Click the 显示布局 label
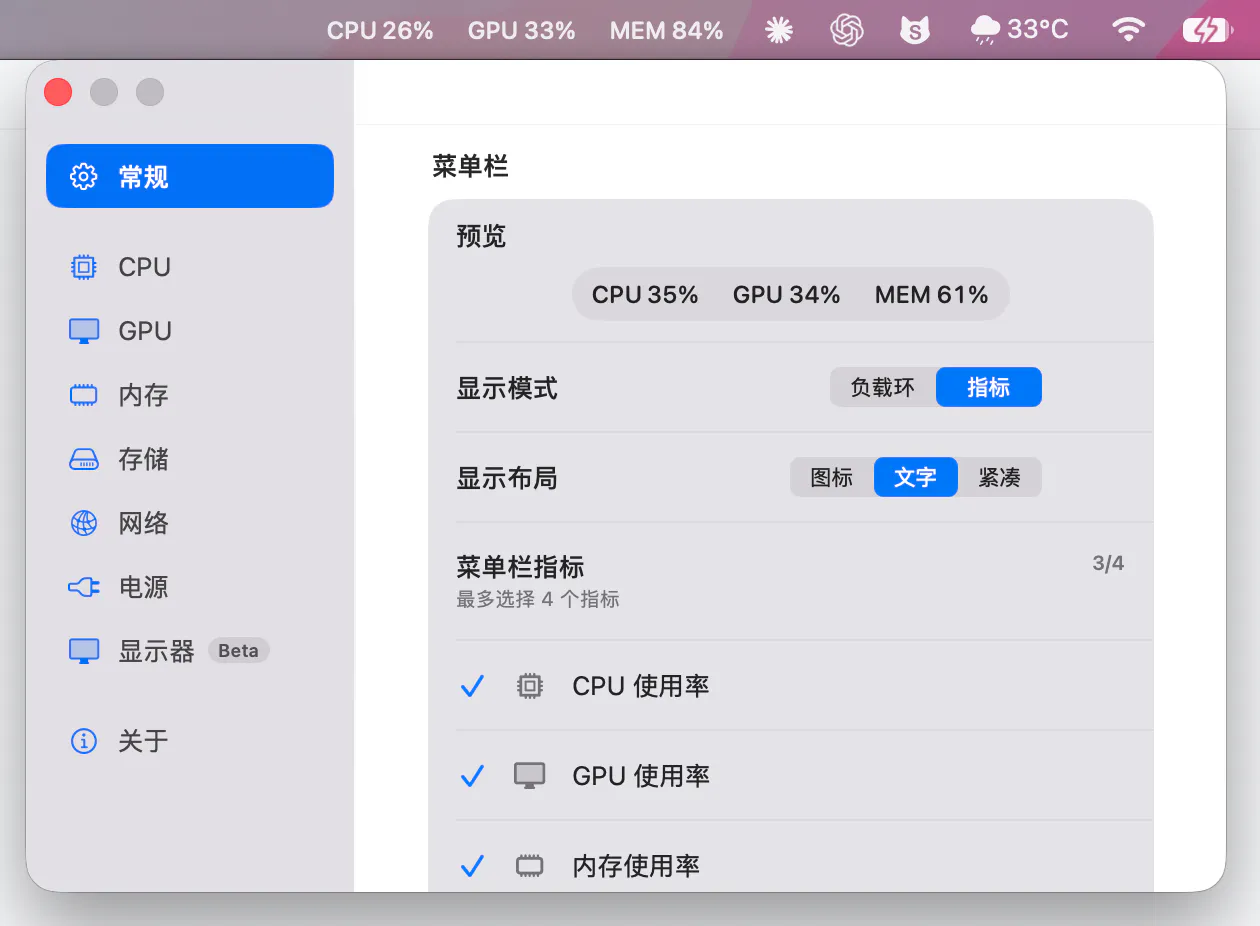Image resolution: width=1260 pixels, height=926 pixels. [507, 478]
